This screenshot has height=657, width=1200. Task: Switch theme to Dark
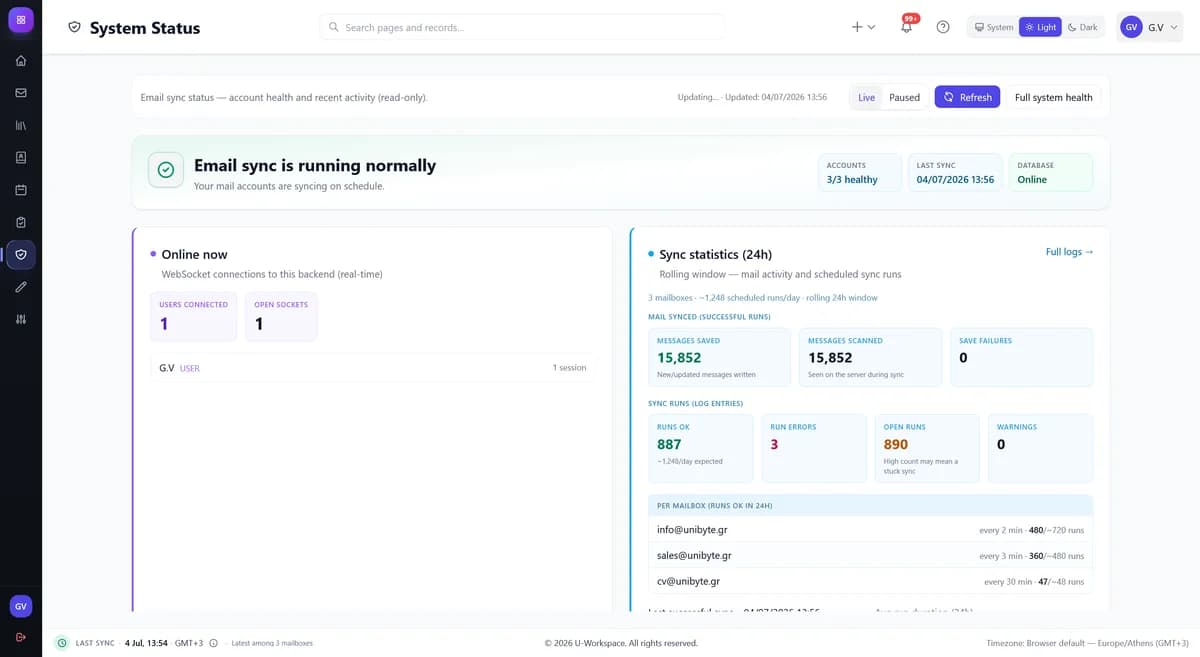point(1082,27)
